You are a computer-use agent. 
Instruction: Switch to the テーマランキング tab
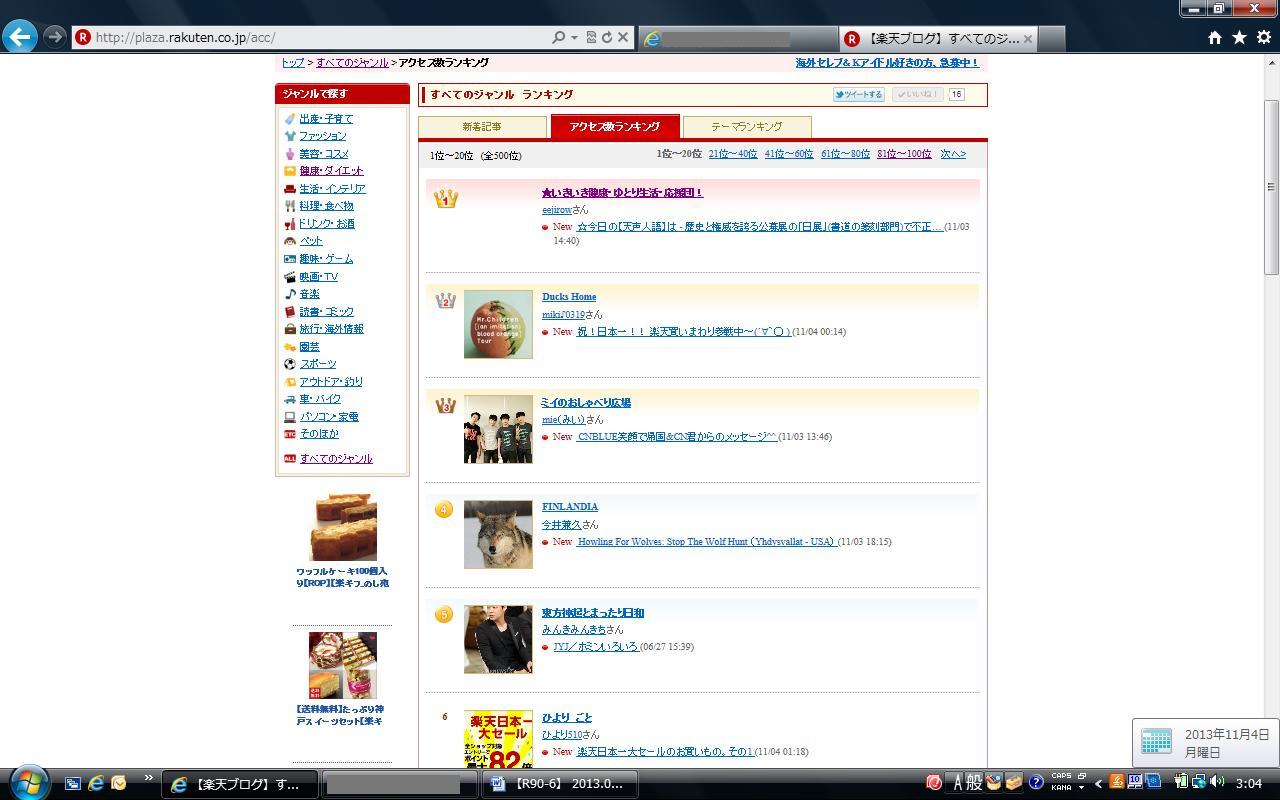click(x=746, y=127)
